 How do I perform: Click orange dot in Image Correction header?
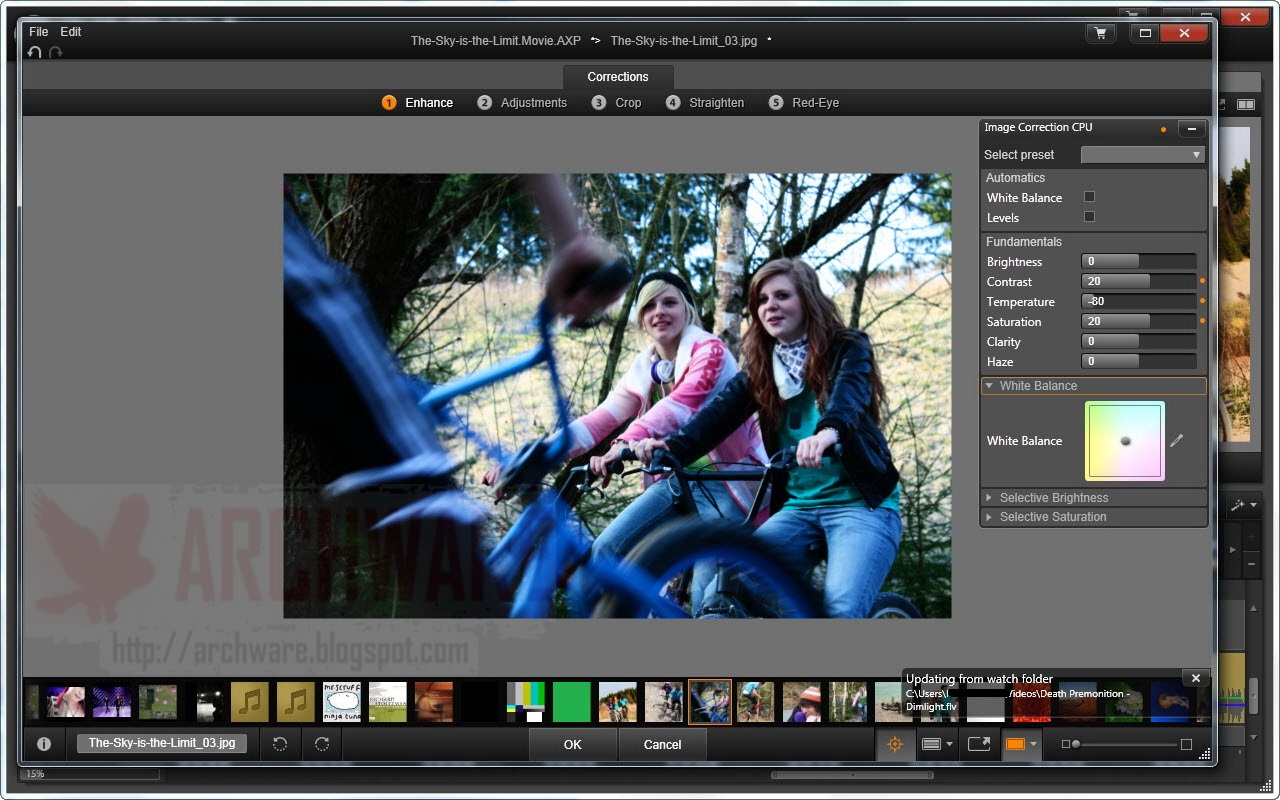click(1163, 129)
